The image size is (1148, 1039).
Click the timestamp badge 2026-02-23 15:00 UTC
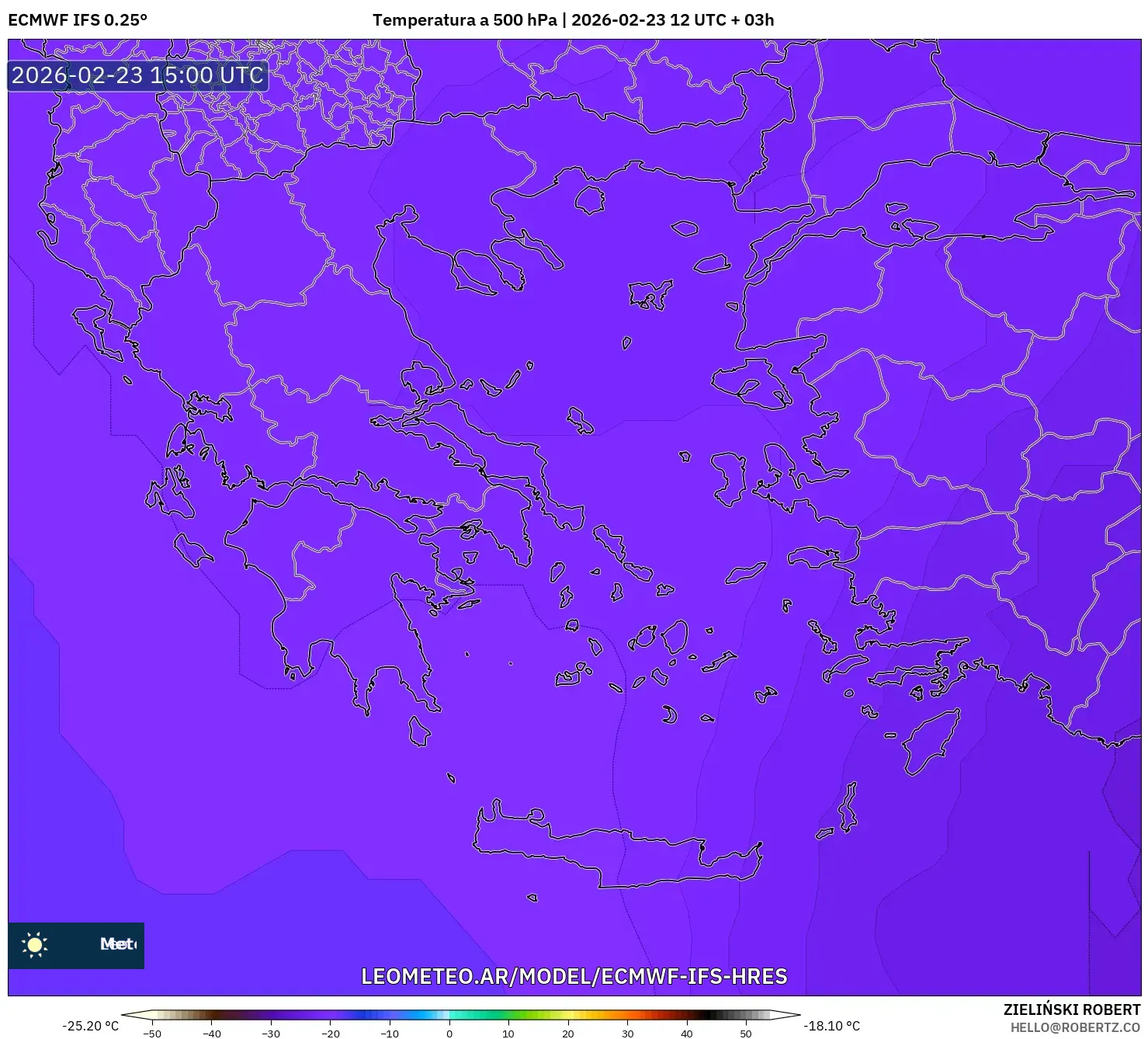[137, 75]
